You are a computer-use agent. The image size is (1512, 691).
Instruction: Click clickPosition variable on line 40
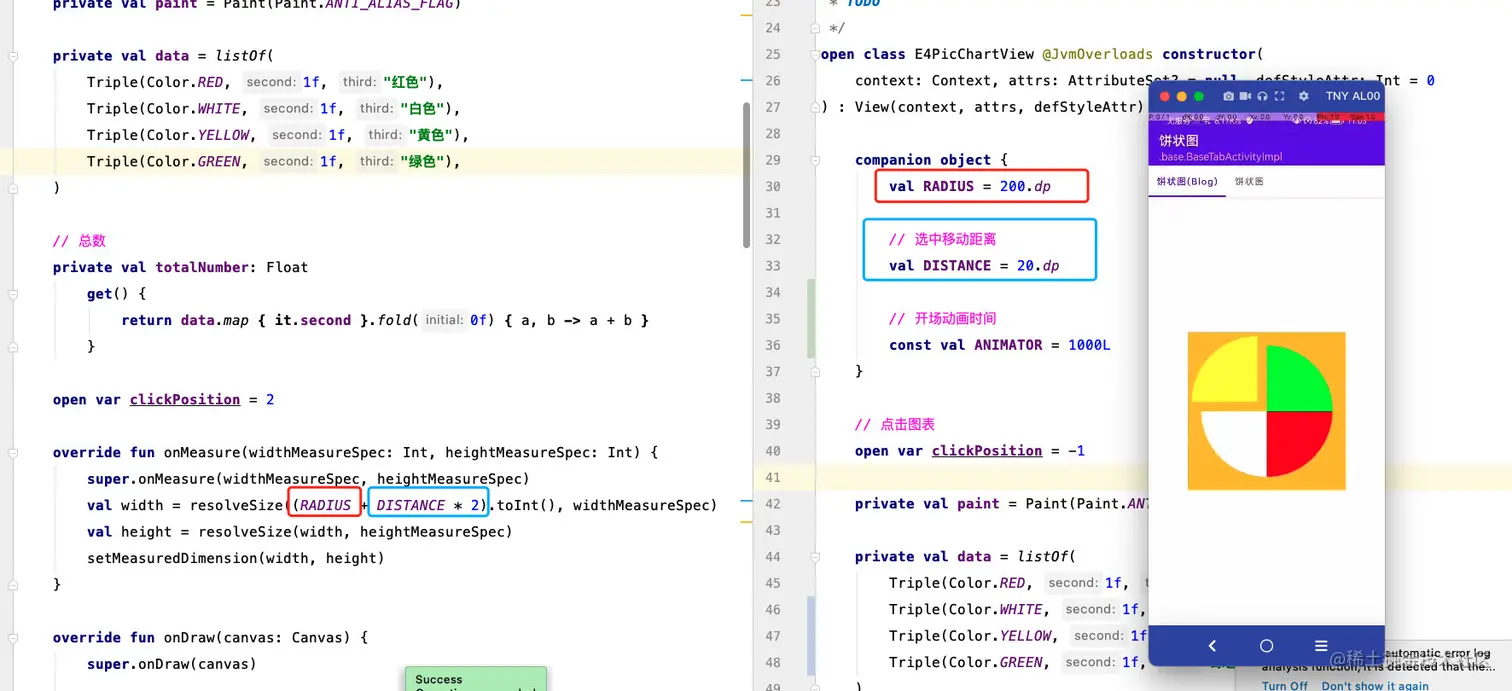(987, 451)
